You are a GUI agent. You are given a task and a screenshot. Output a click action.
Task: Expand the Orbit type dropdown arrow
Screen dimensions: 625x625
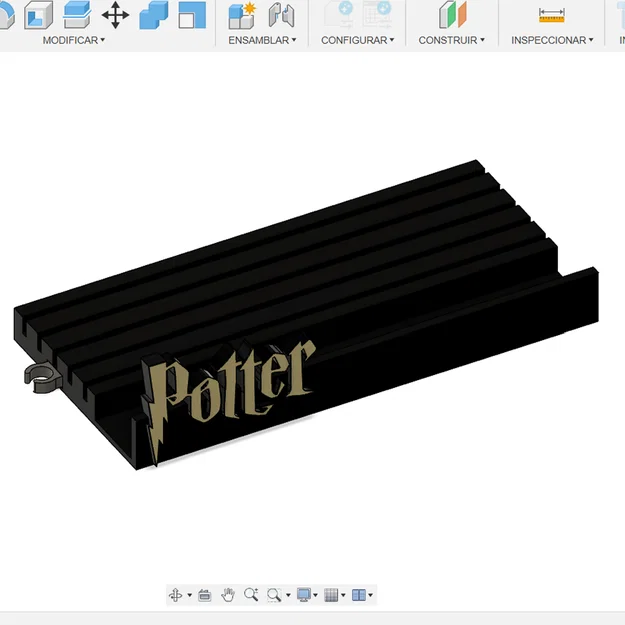tap(189, 596)
